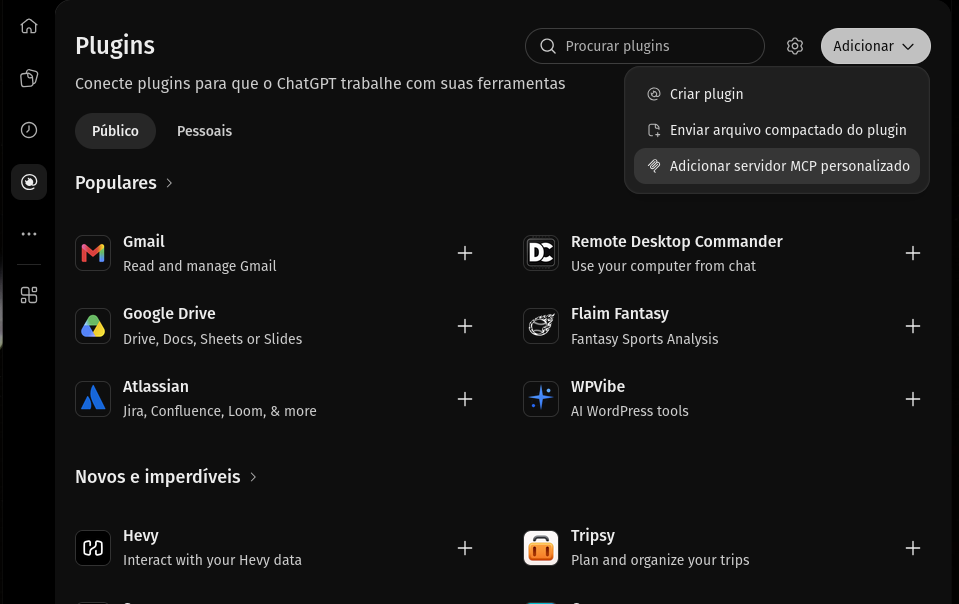Open the Populares section heading
Viewport: 959px width, 604px height.
[x=116, y=183]
